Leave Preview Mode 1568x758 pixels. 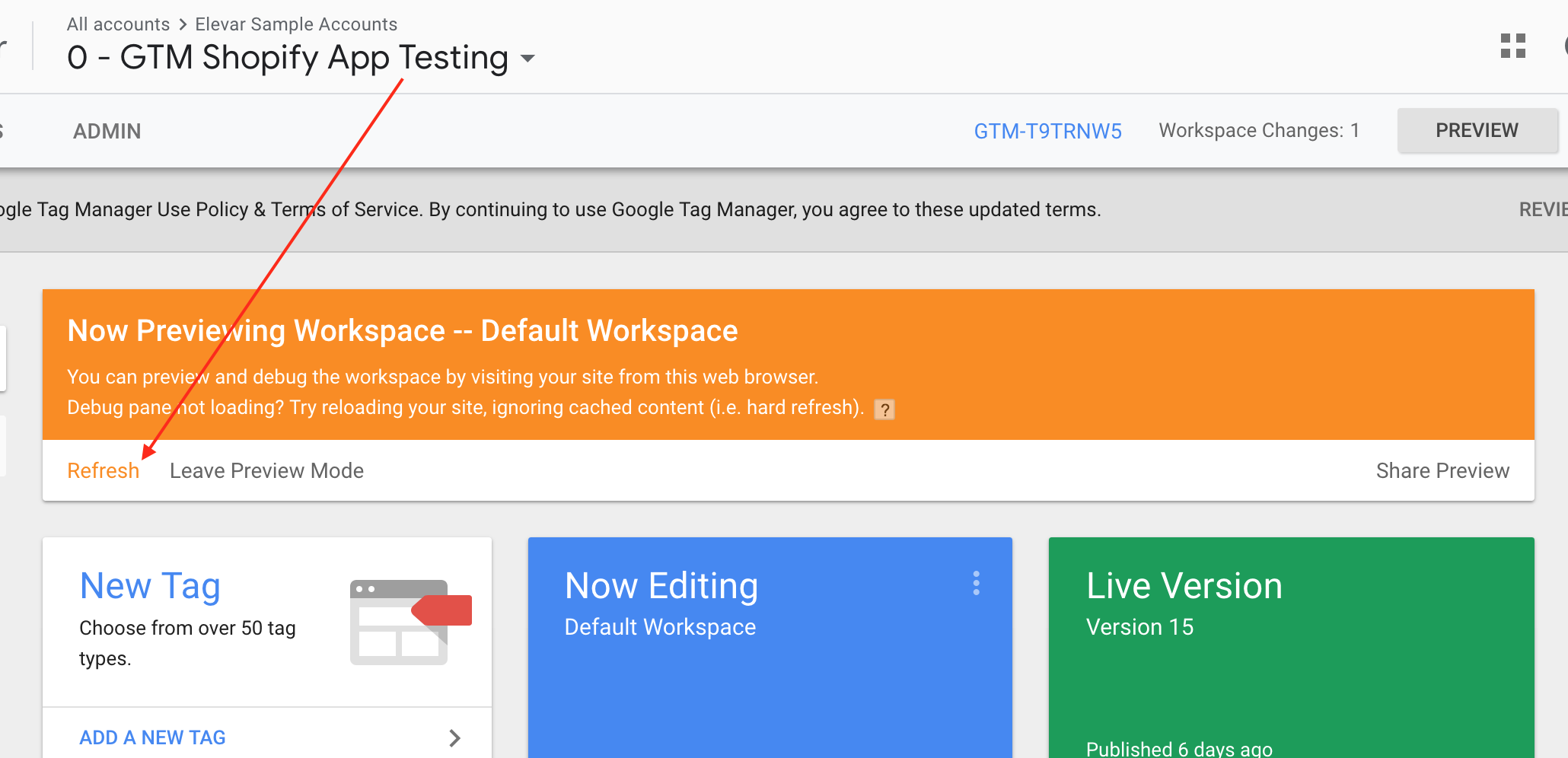point(266,470)
